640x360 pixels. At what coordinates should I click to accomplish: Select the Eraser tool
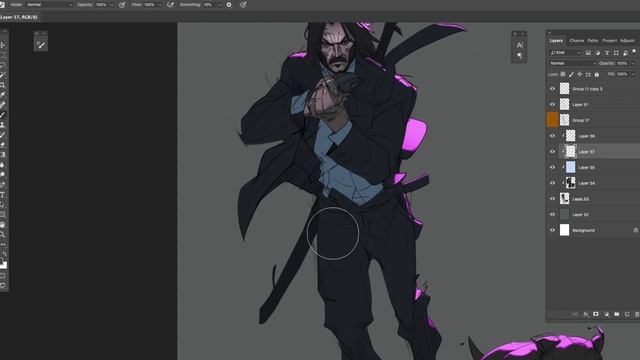tap(2, 144)
